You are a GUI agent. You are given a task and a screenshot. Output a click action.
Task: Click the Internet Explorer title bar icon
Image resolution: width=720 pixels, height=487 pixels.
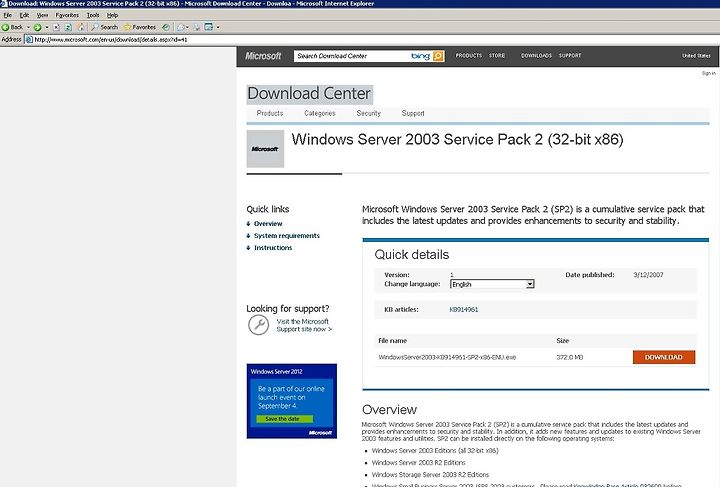tap(4, 4)
